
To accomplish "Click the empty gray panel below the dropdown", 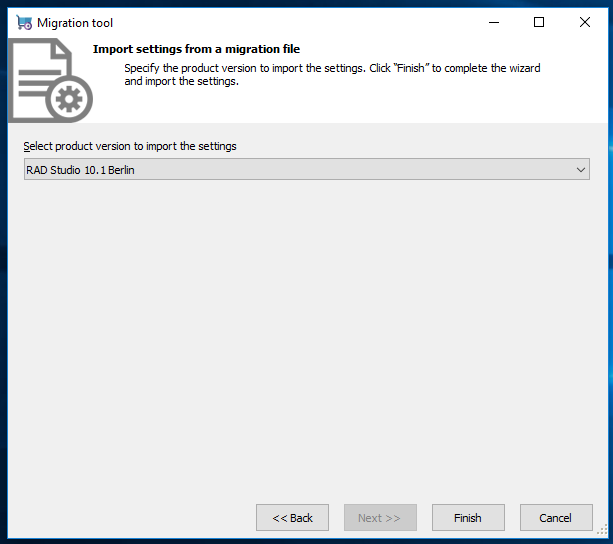I will (307, 336).
